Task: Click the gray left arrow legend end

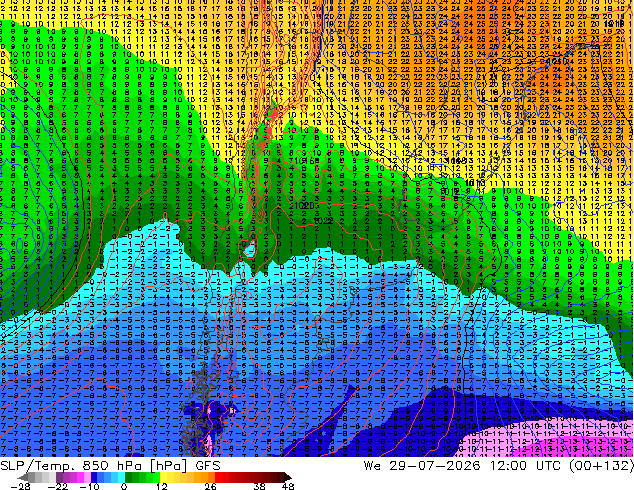Action: [23, 477]
